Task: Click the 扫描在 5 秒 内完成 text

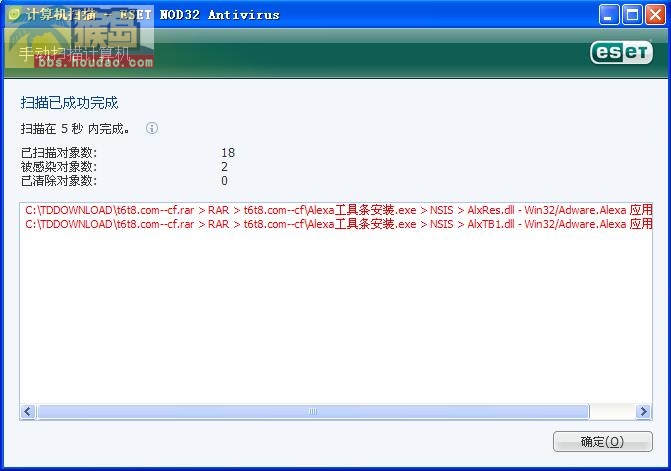Action: tap(75, 128)
